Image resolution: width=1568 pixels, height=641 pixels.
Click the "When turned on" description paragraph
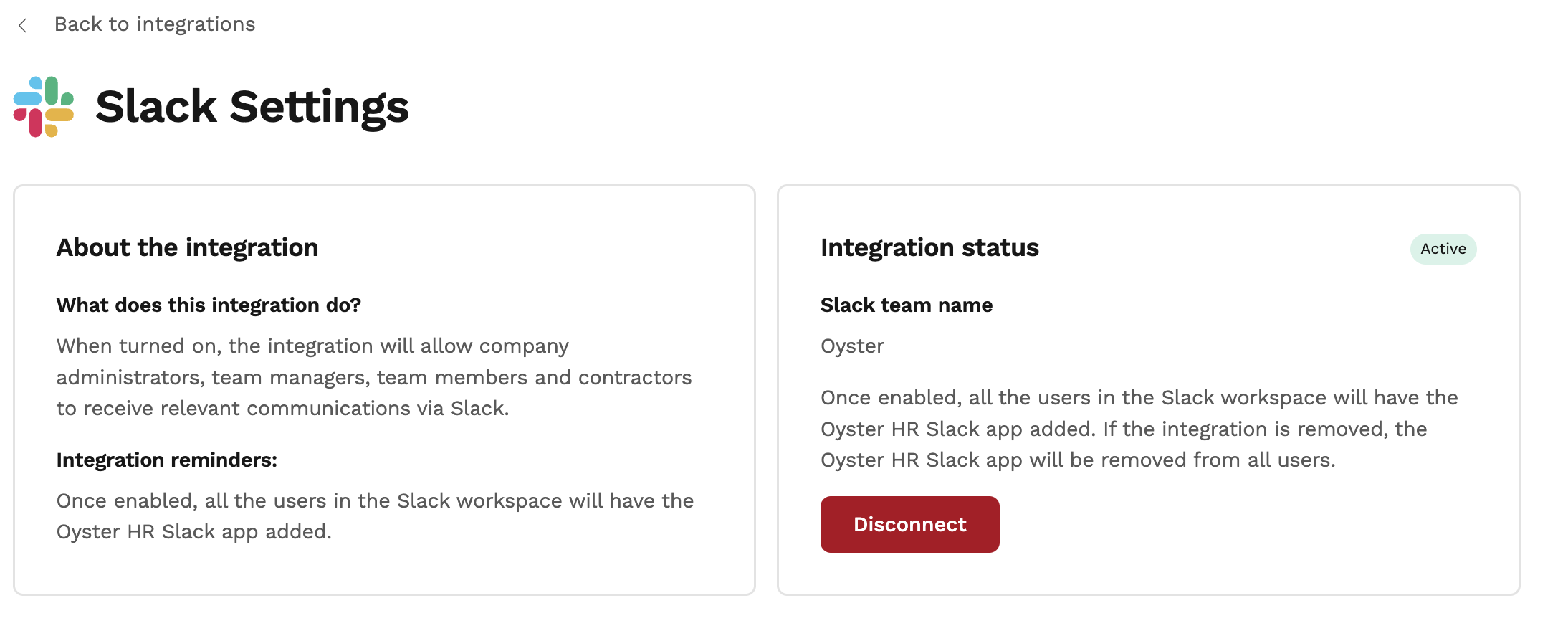[x=374, y=377]
